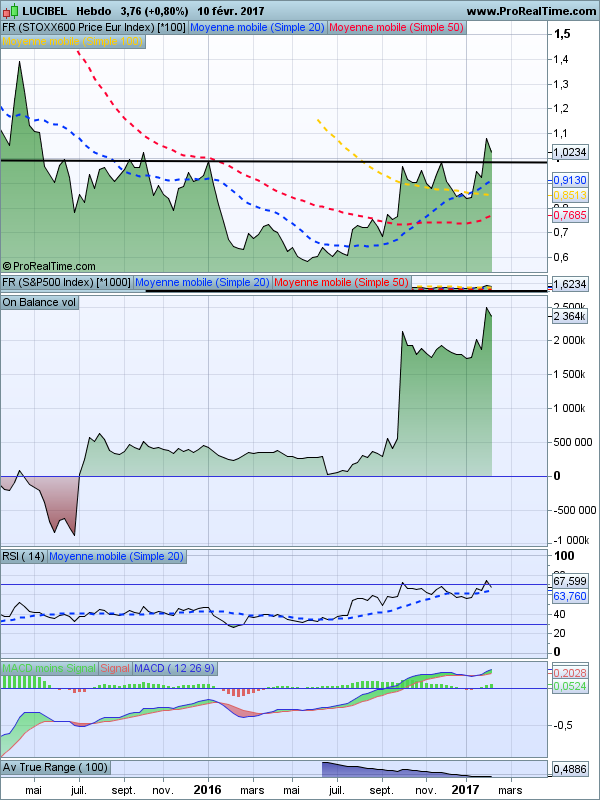The width and height of the screenshot is (600, 800).
Task: Click the 1,2 label on price axis
Action: coord(563,108)
